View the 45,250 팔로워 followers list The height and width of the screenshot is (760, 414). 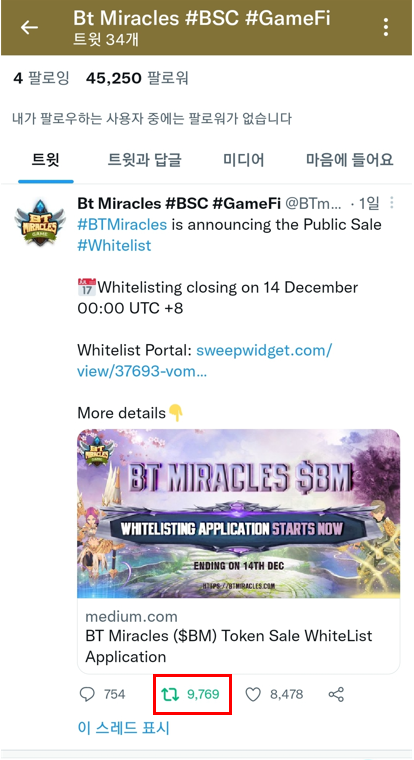pyautogui.click(x=137, y=78)
